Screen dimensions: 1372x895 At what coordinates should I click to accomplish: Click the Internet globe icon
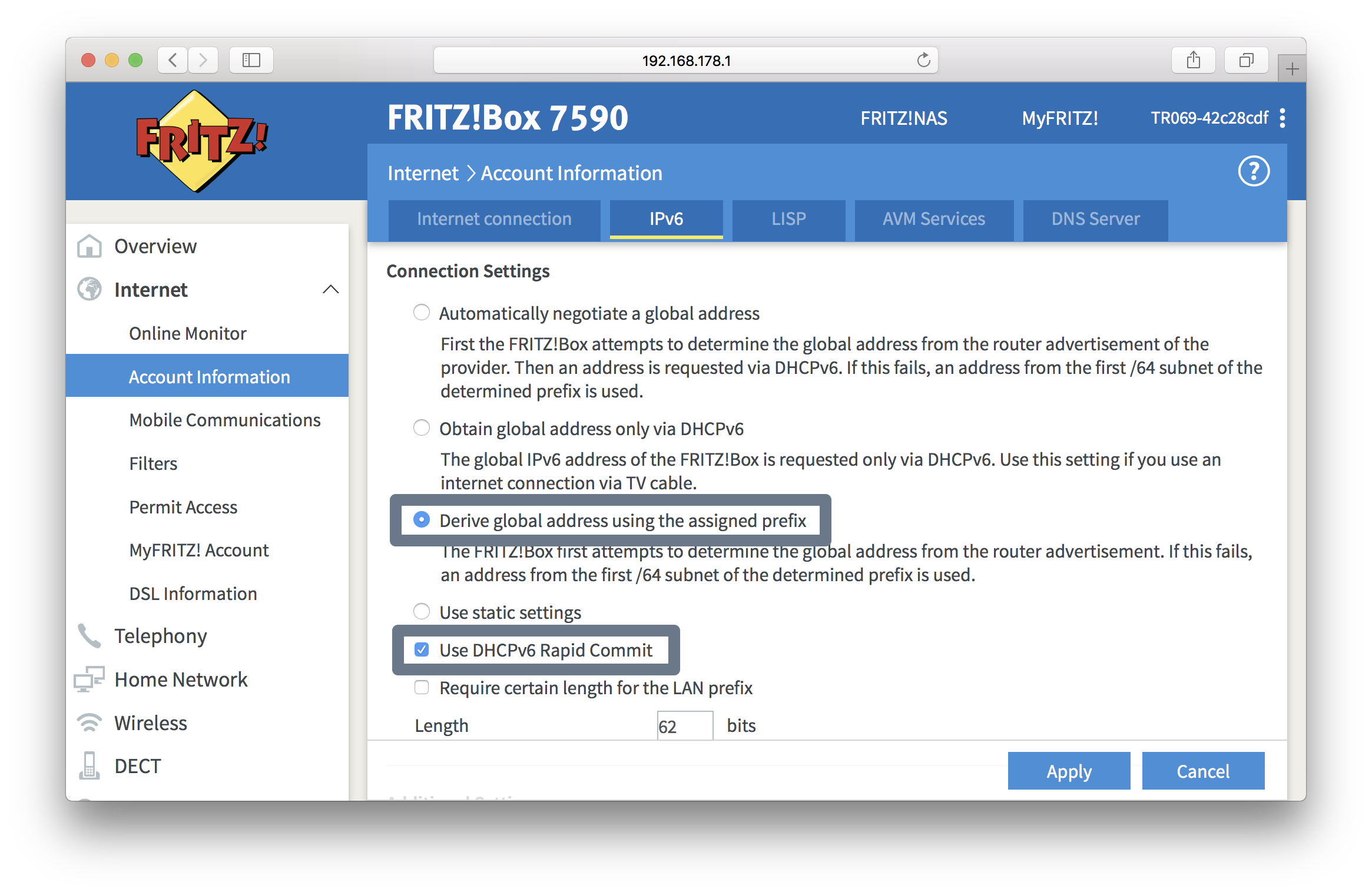click(90, 289)
